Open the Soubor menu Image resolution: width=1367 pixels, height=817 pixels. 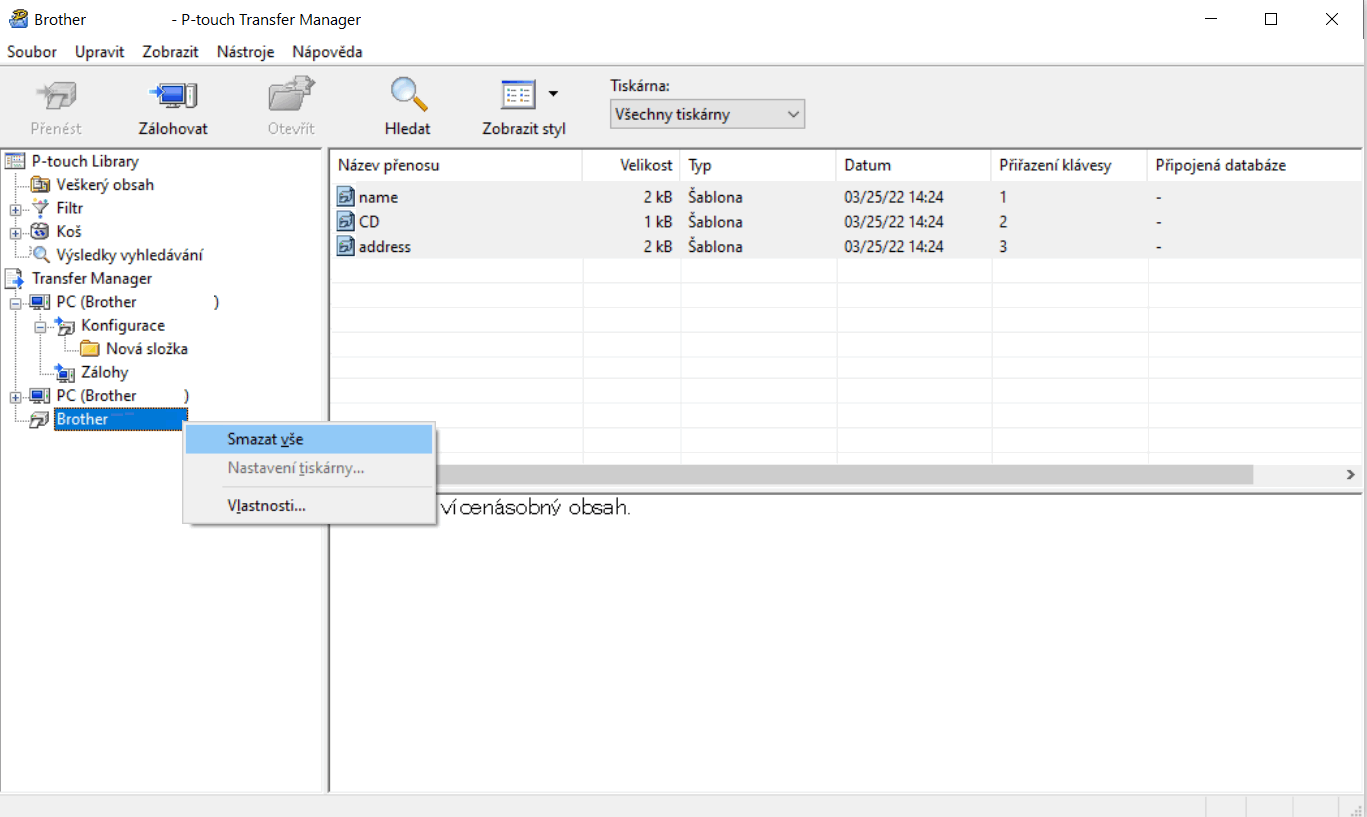[x=32, y=51]
